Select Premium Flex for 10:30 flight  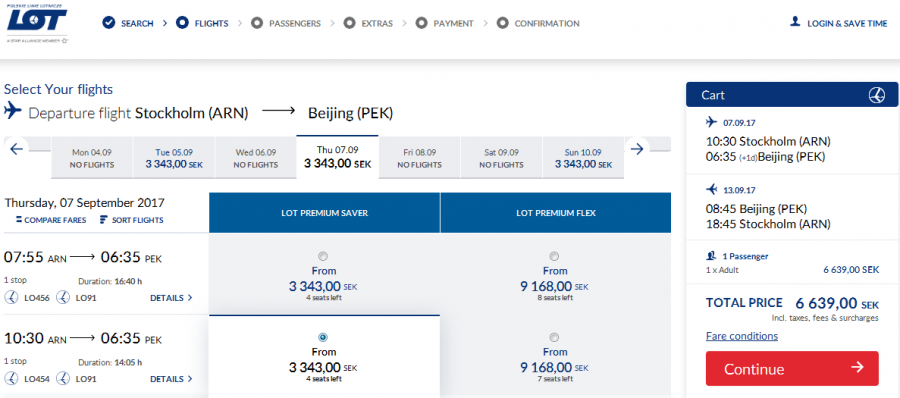(x=554, y=337)
